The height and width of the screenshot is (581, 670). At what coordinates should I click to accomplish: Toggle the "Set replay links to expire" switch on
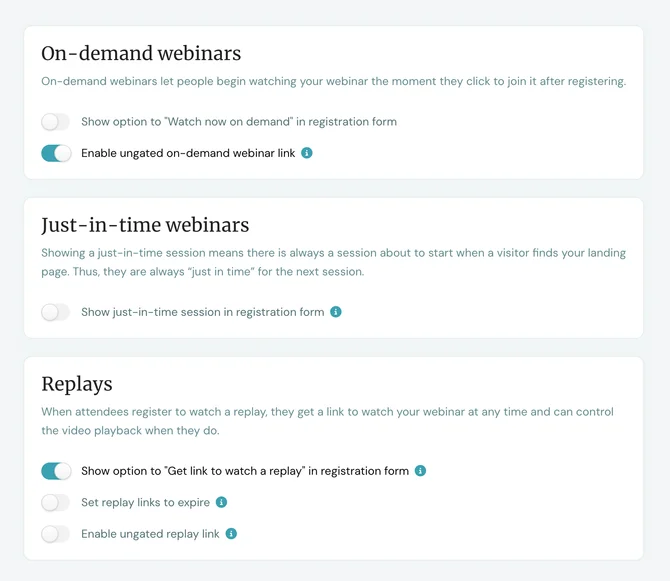[x=56, y=502]
